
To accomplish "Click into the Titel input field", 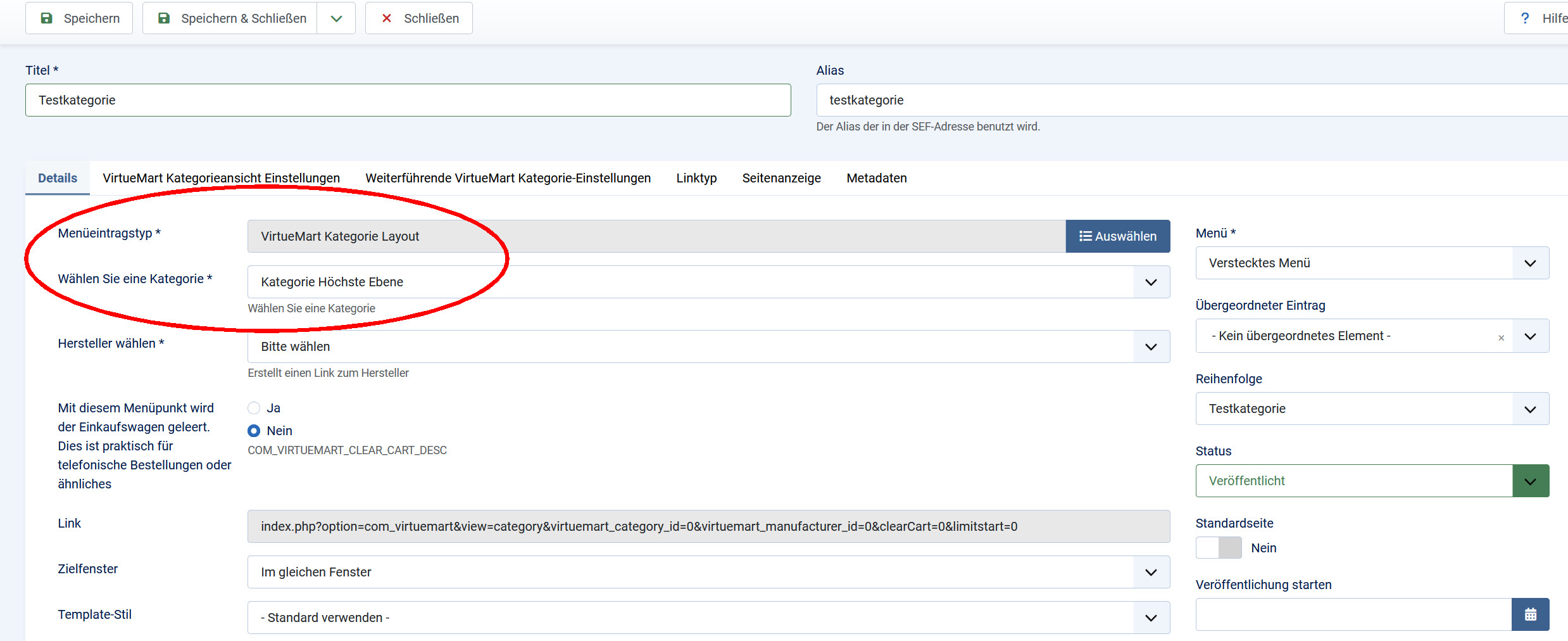I will tap(408, 100).
